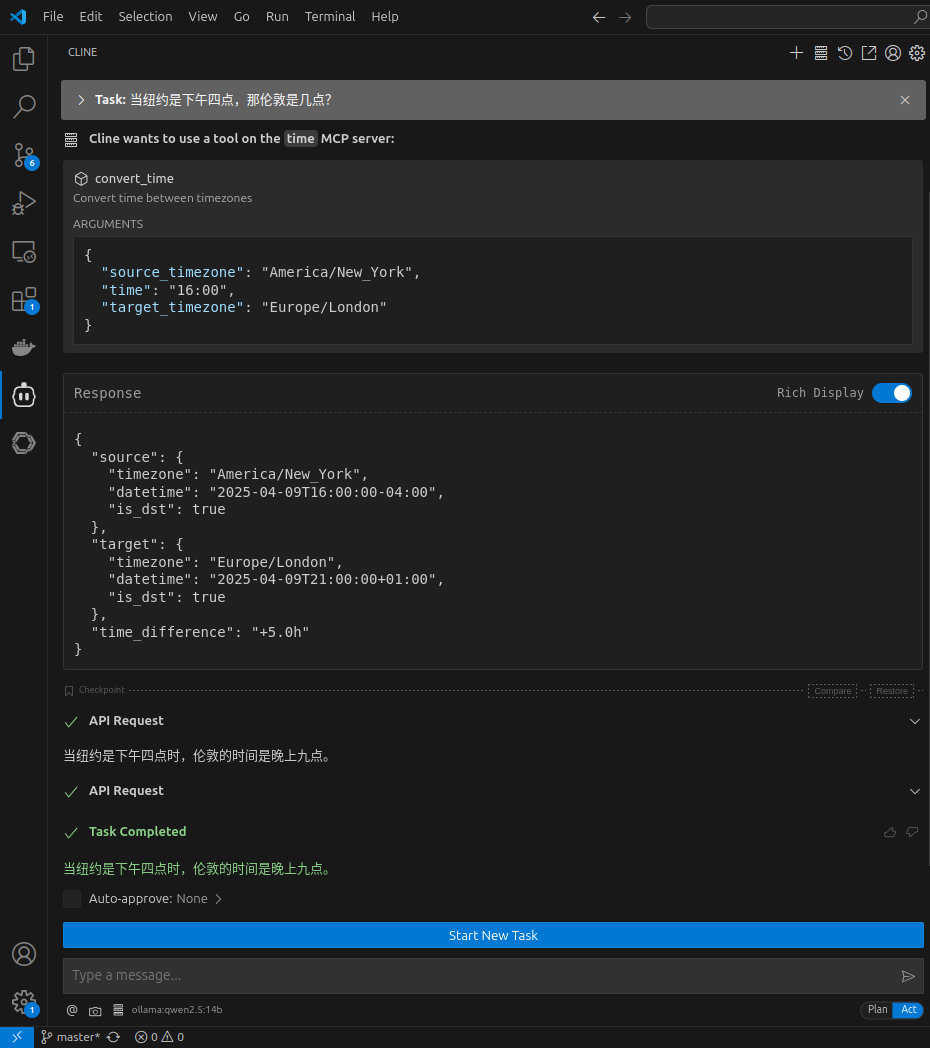Expand Auto-approve options chevron

(x=218, y=899)
